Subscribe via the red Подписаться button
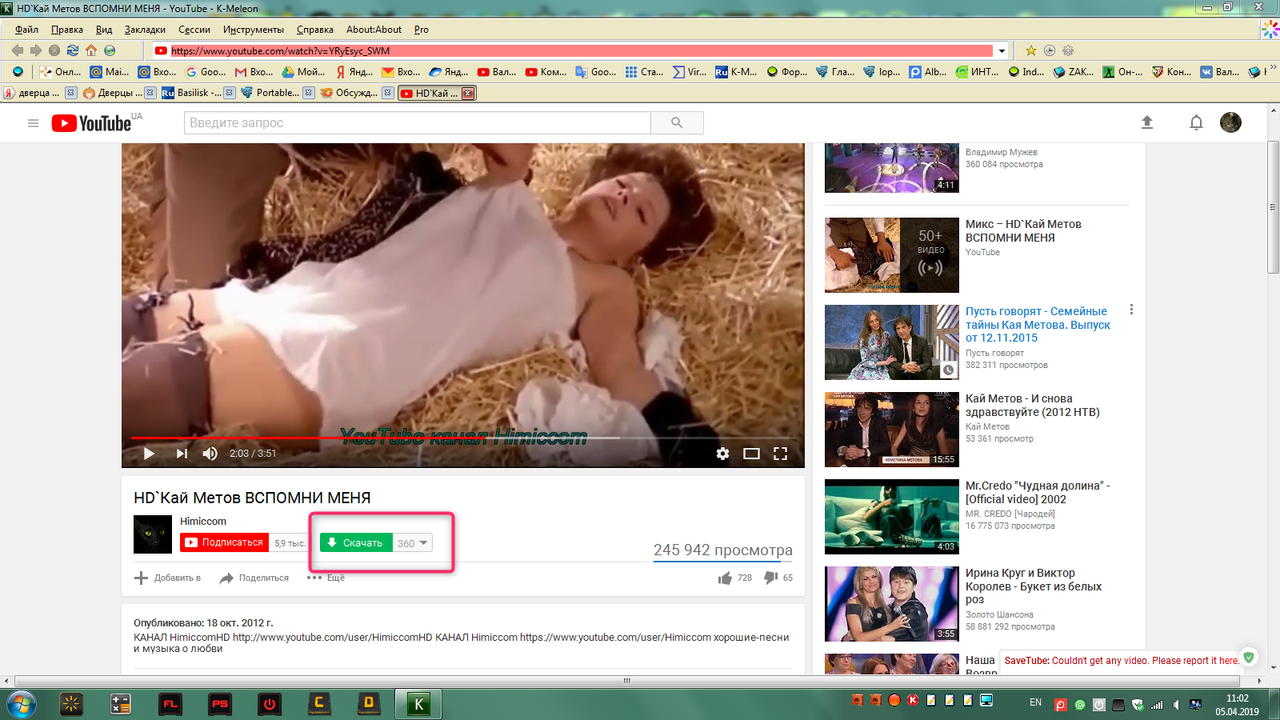This screenshot has width=1280, height=720. (x=225, y=542)
